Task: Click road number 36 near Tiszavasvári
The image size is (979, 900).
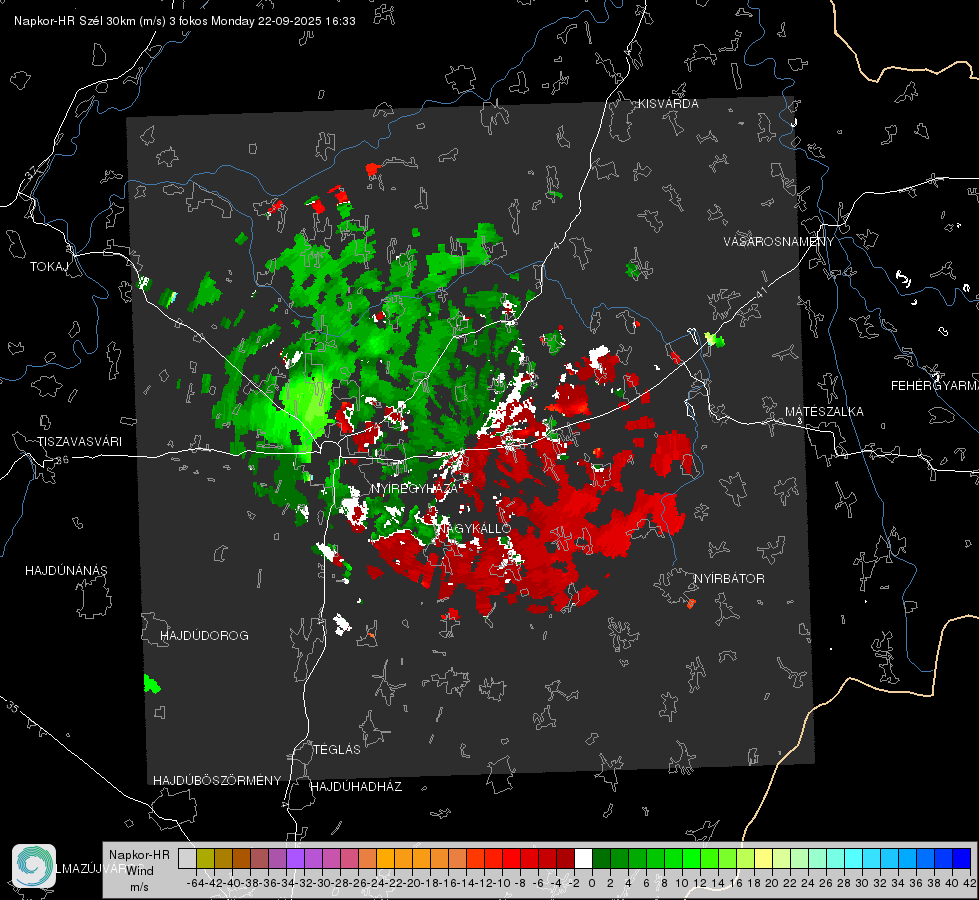Action: (x=62, y=460)
